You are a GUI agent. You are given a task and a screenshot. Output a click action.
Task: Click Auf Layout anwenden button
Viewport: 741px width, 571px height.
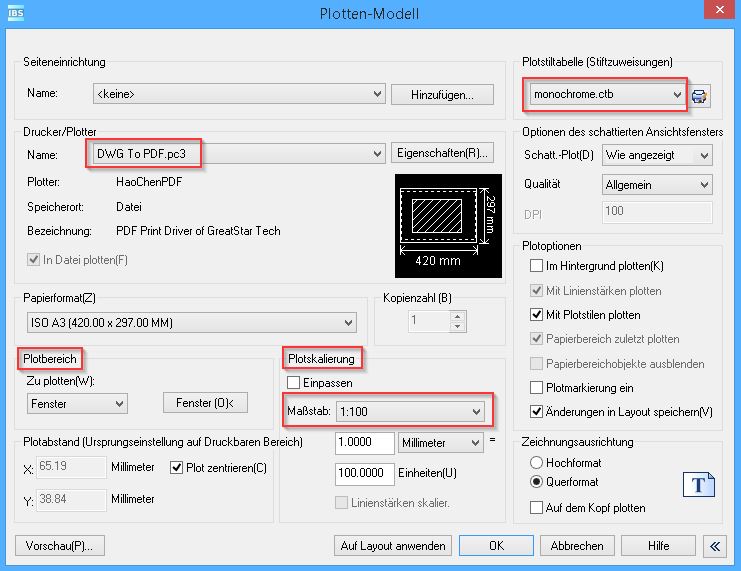393,546
